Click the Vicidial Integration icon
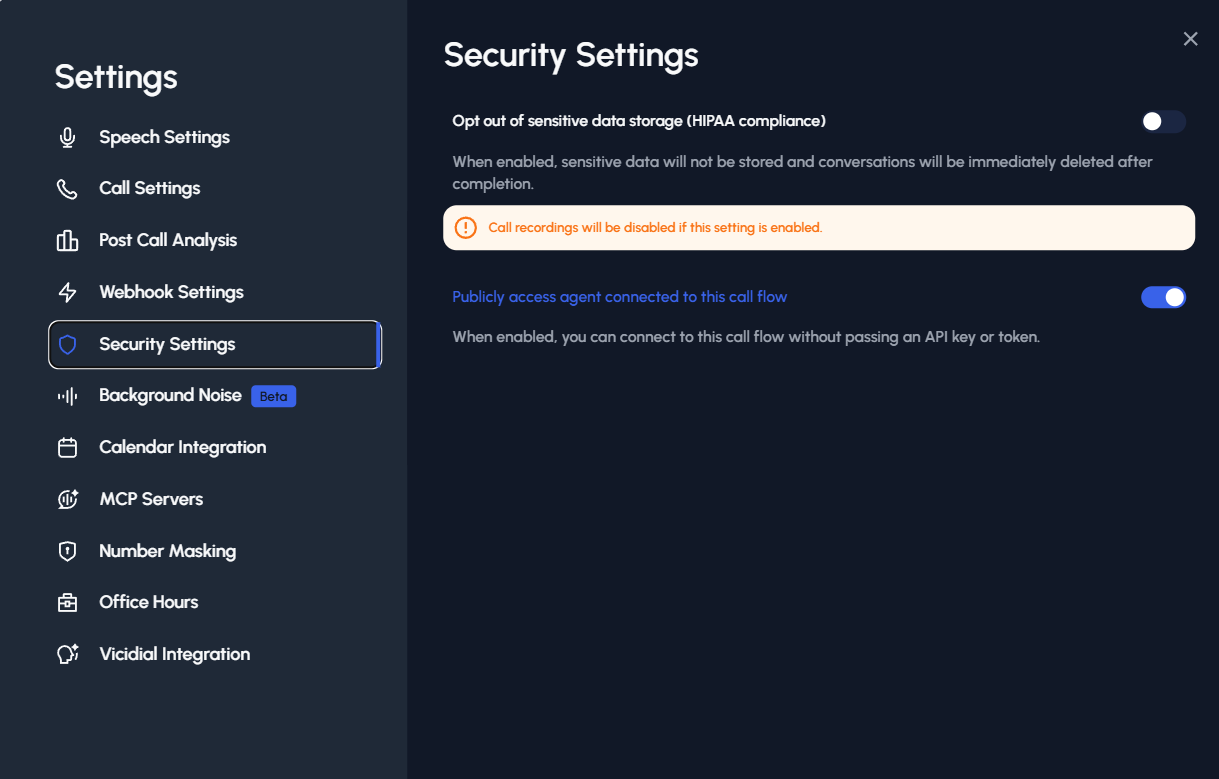This screenshot has height=779, width=1219. 67,655
